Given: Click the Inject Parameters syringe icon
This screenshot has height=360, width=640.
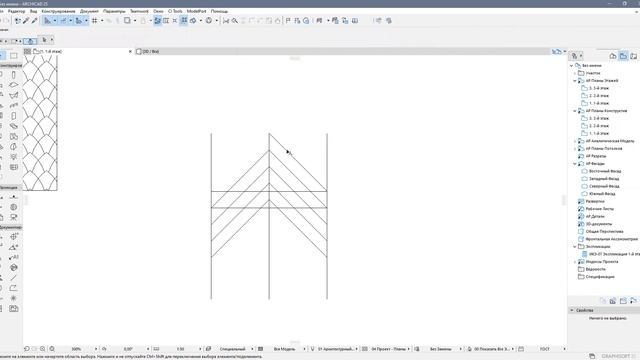Looking at the screenshot, I should 34,20.
